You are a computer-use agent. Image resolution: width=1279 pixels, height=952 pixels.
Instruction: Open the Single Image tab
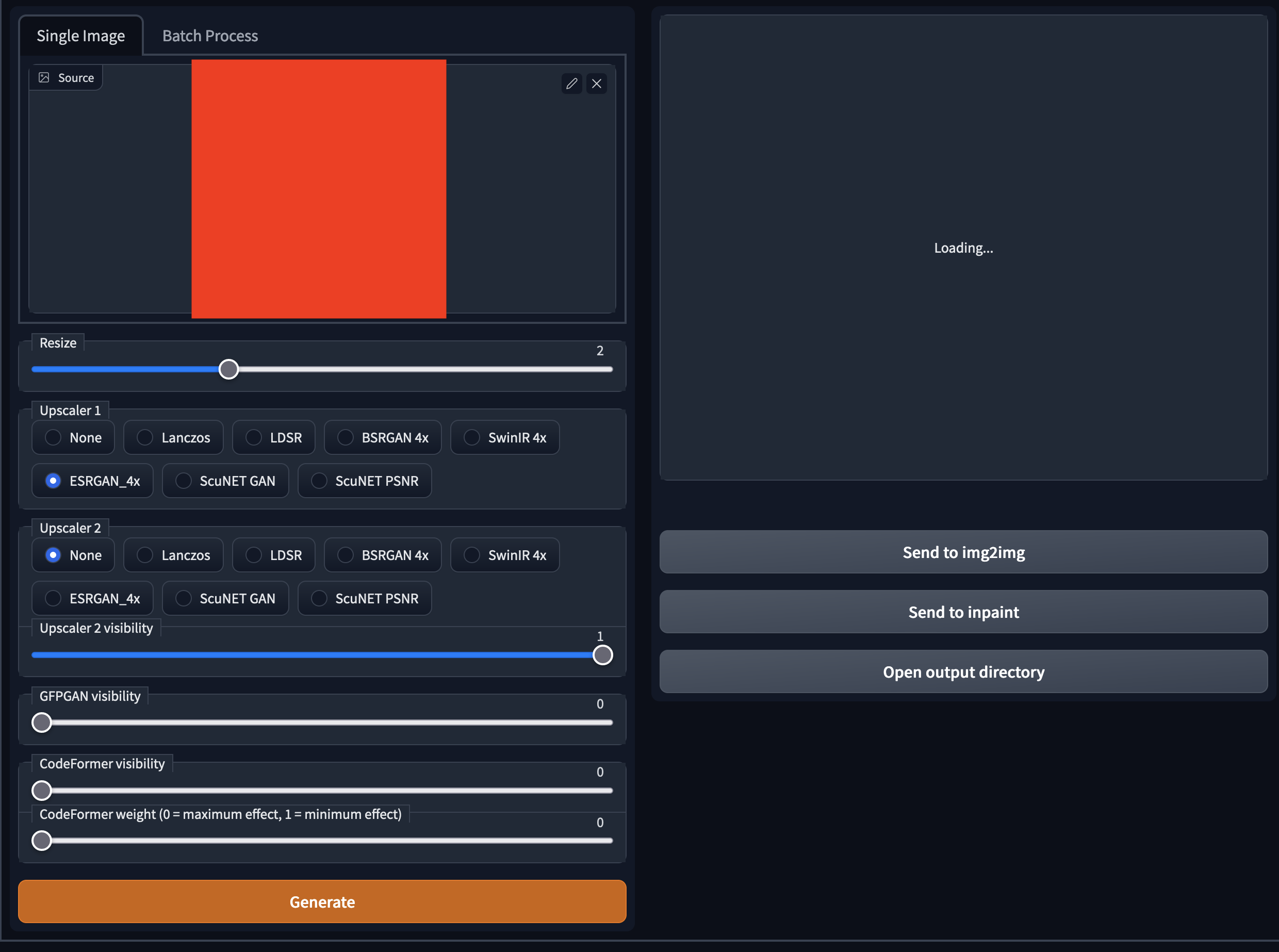80,35
